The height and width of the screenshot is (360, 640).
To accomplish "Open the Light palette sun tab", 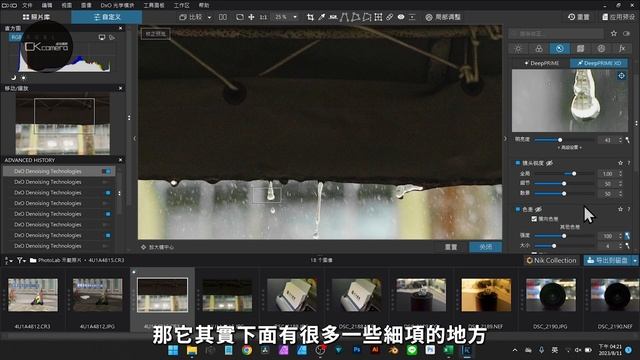I will (518, 49).
